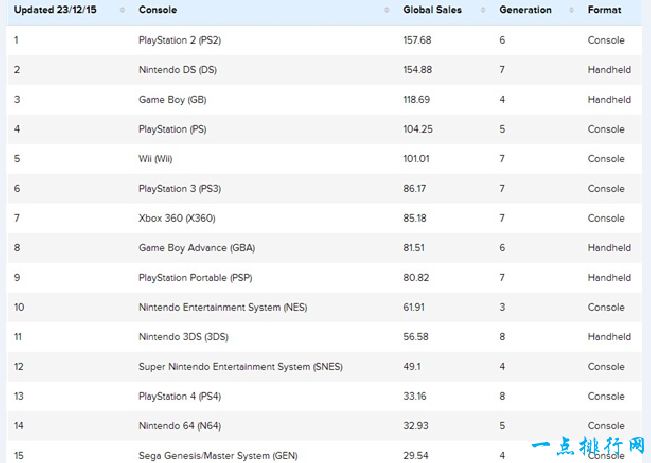Select the Game Boy (GB) console name

(172, 100)
